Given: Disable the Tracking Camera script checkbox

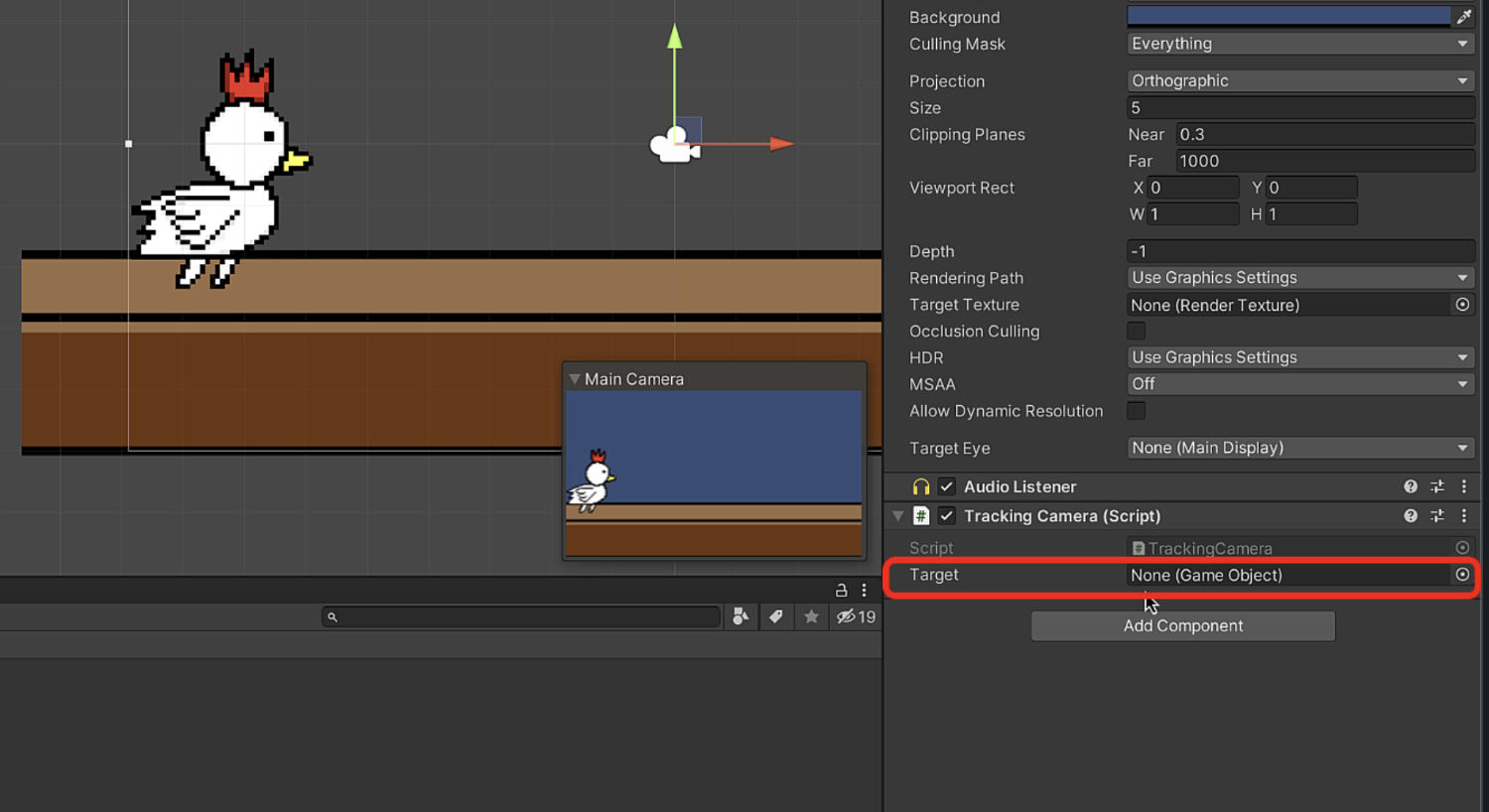Looking at the screenshot, I should 947,516.
